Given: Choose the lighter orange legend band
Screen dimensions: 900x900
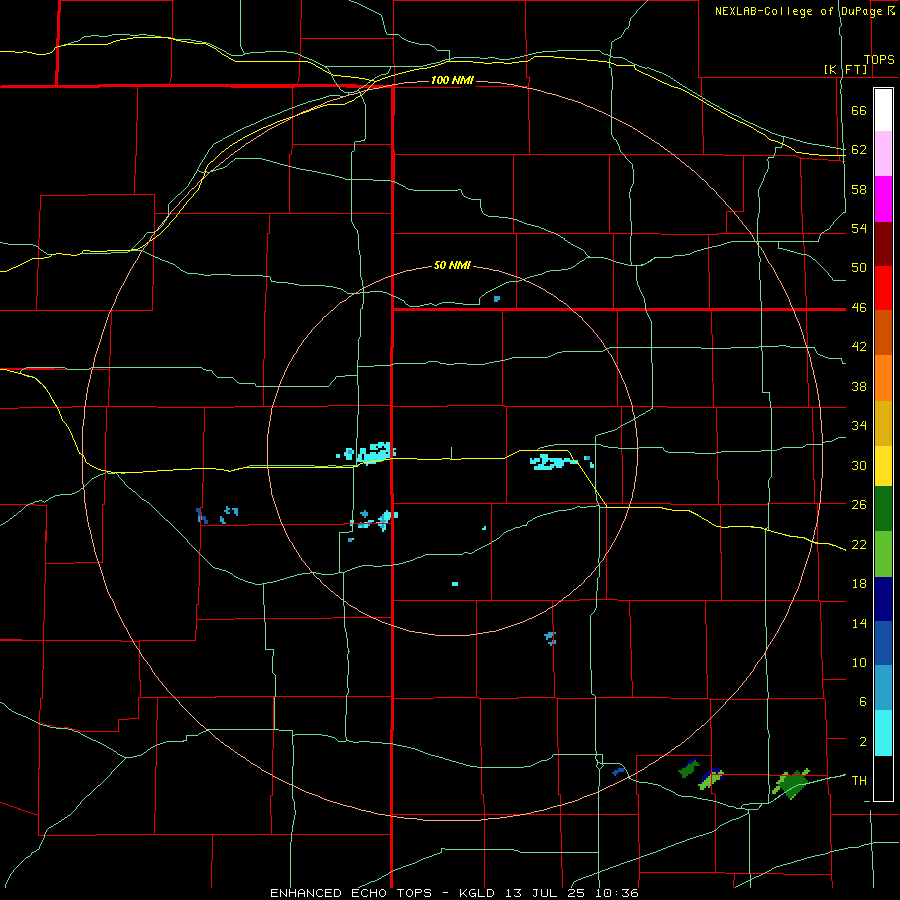Looking at the screenshot, I should coord(883,378).
